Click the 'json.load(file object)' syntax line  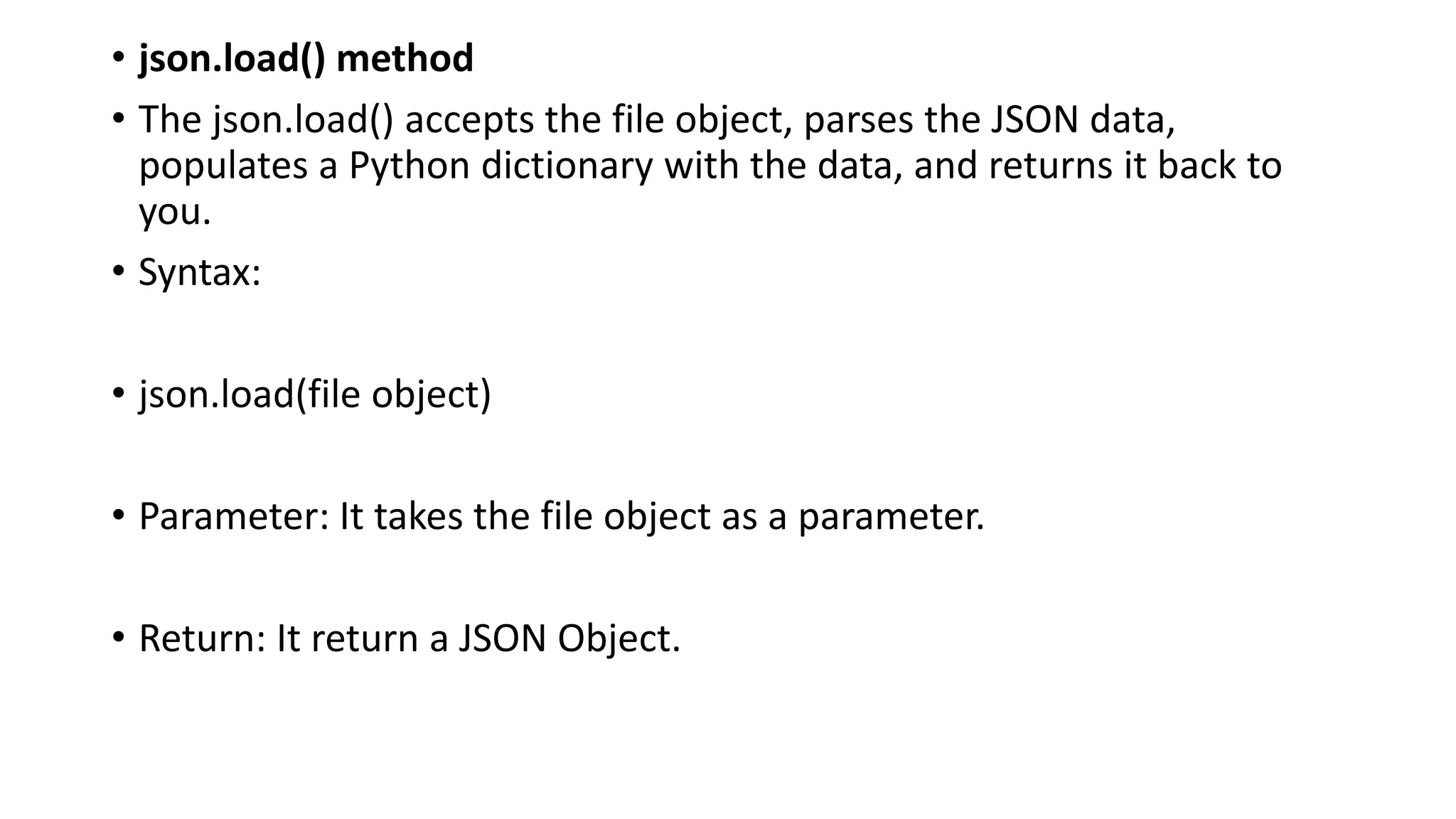[x=315, y=395]
